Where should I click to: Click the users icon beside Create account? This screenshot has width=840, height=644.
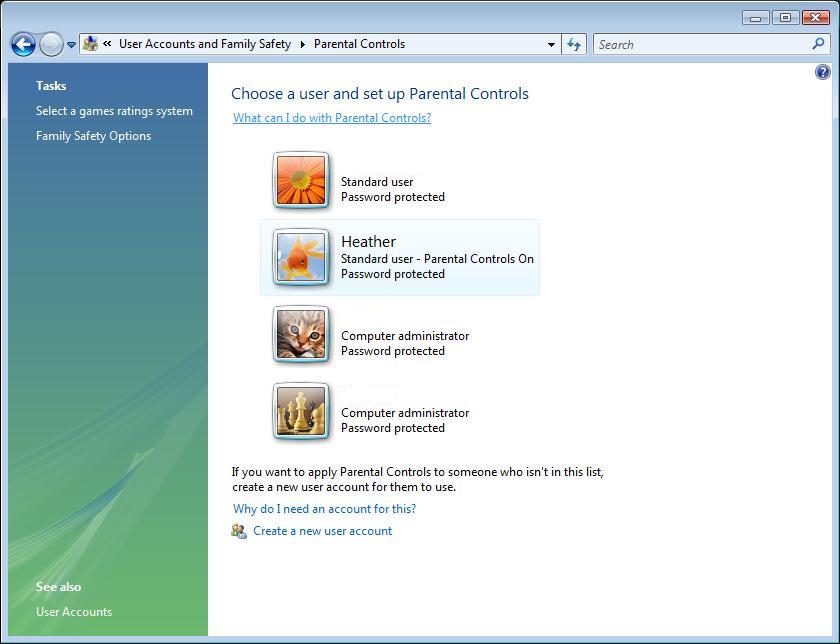pyautogui.click(x=239, y=531)
